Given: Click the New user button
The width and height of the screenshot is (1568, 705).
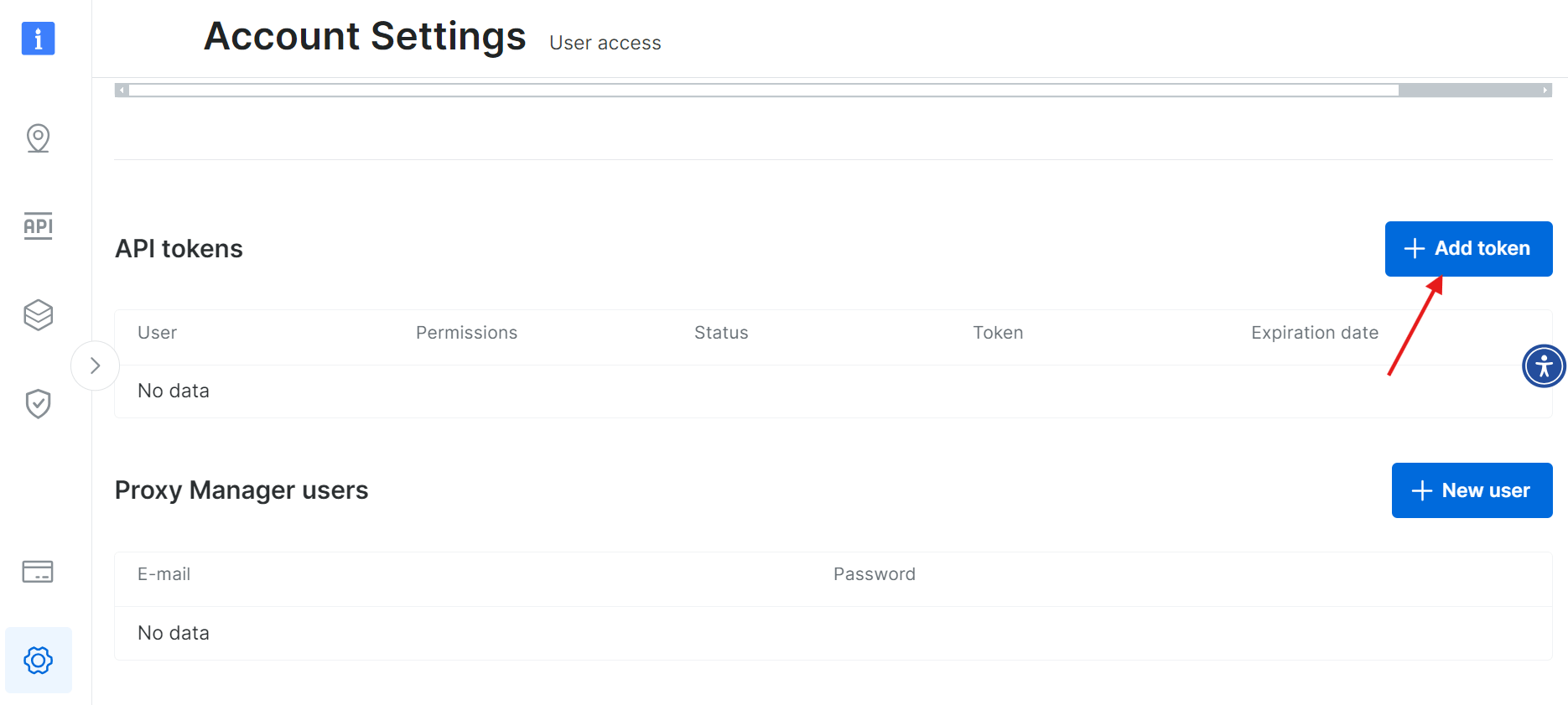Looking at the screenshot, I should point(1472,490).
